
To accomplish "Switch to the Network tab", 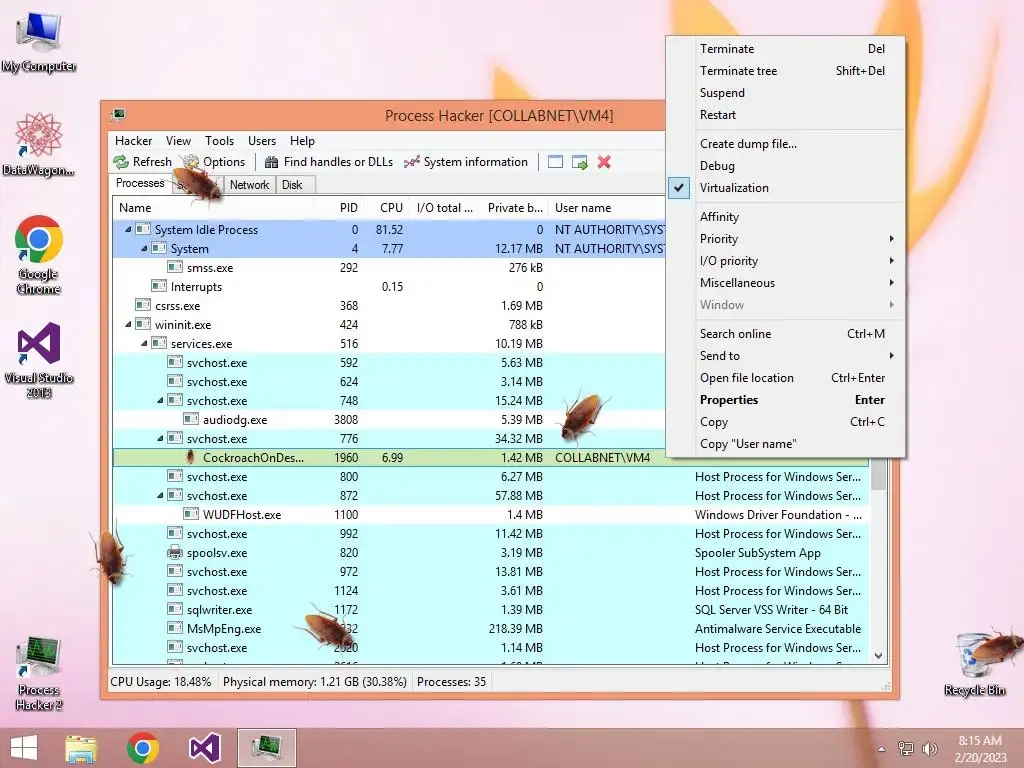I will [x=249, y=185].
